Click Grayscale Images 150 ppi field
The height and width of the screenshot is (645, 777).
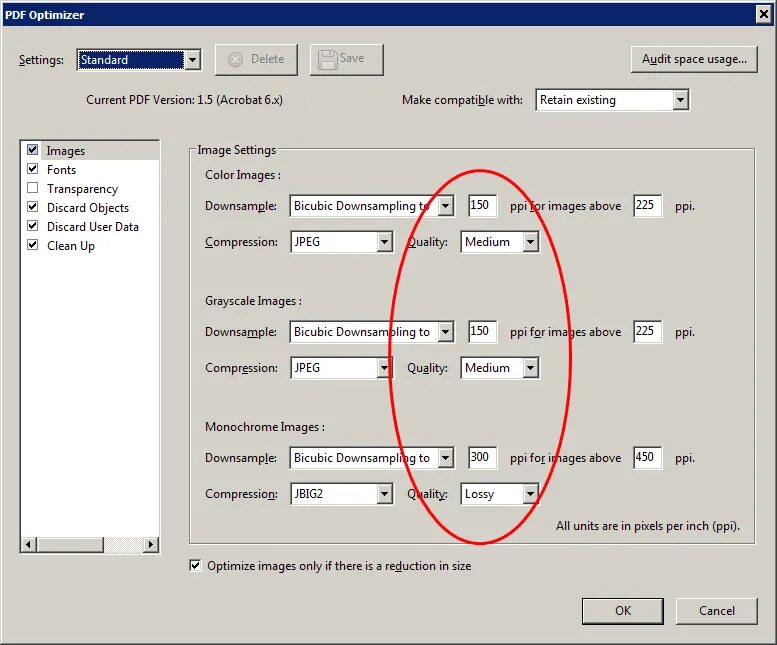point(482,331)
